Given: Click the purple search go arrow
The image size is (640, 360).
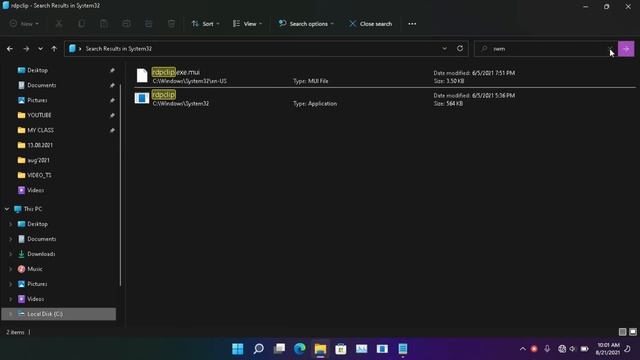Looking at the screenshot, I should [x=626, y=49].
